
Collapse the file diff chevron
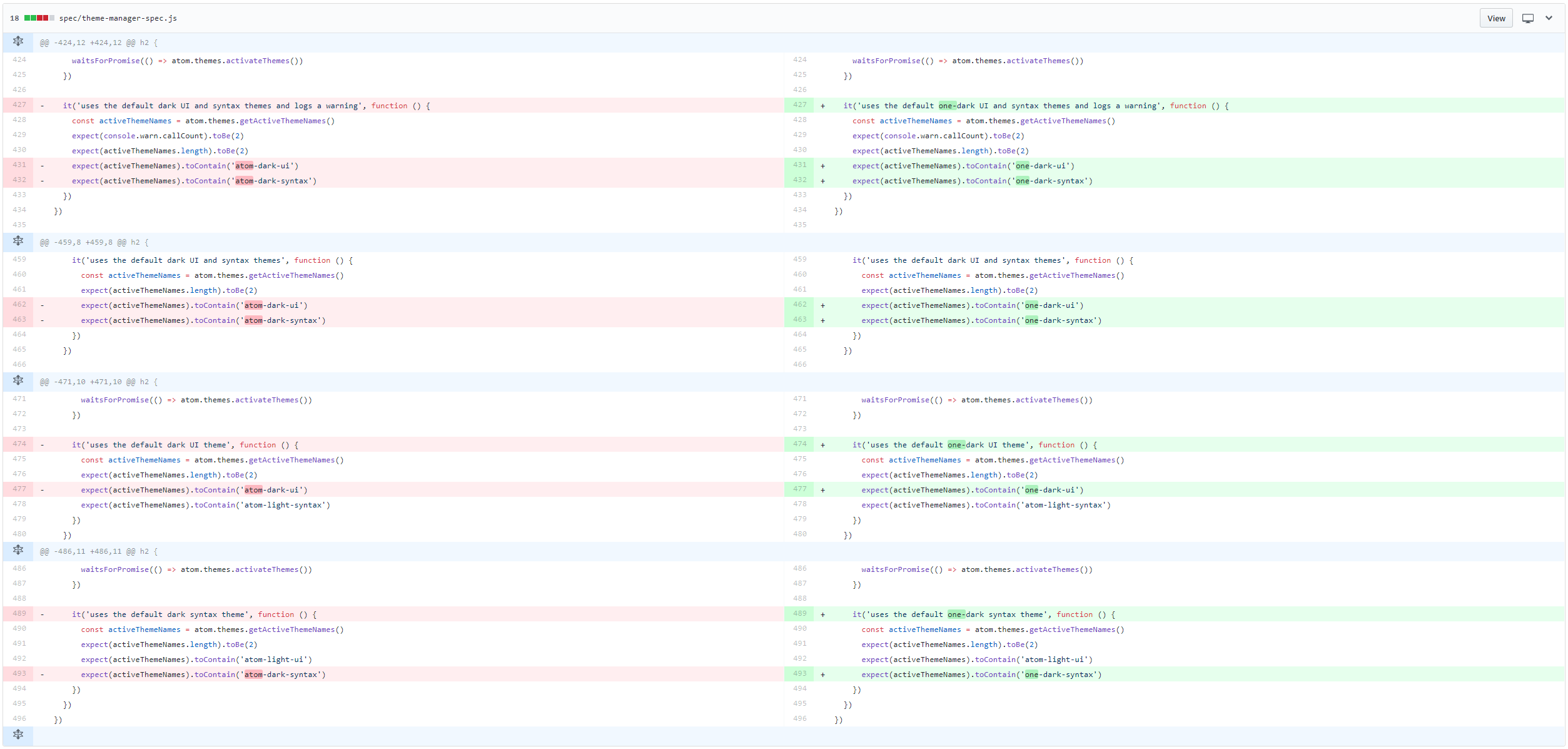(1549, 18)
